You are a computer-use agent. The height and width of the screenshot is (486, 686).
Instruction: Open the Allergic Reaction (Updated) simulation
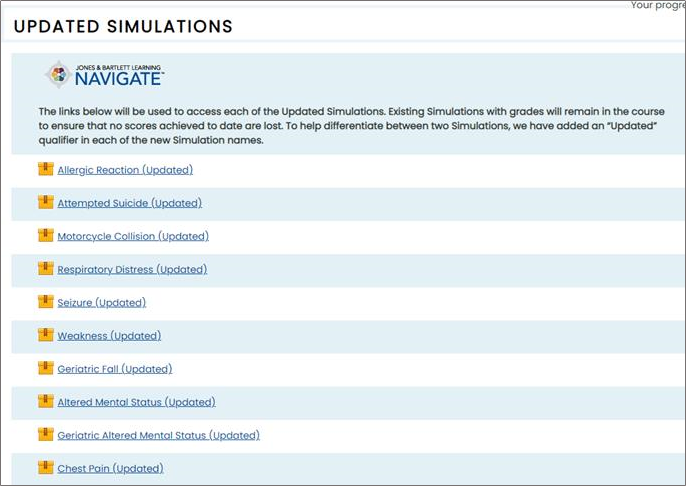(125, 170)
